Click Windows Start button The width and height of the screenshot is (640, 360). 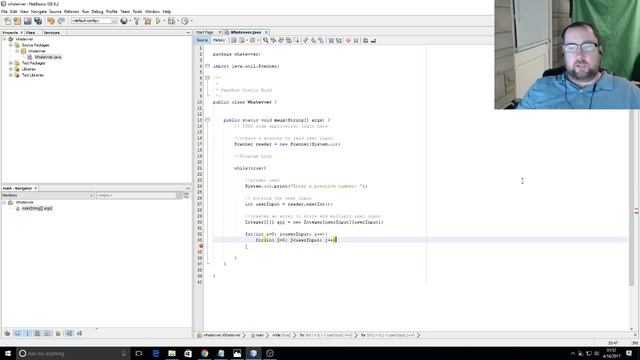(x=8, y=353)
